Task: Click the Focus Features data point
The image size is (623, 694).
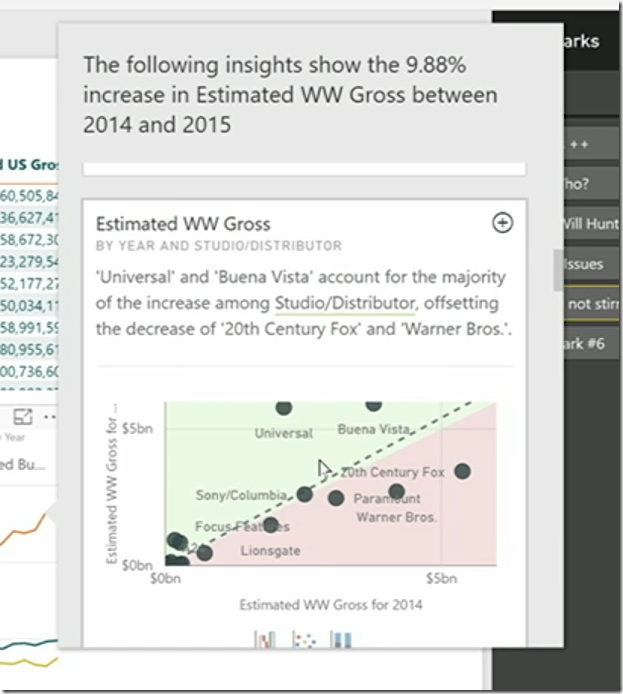Action: 270,525
